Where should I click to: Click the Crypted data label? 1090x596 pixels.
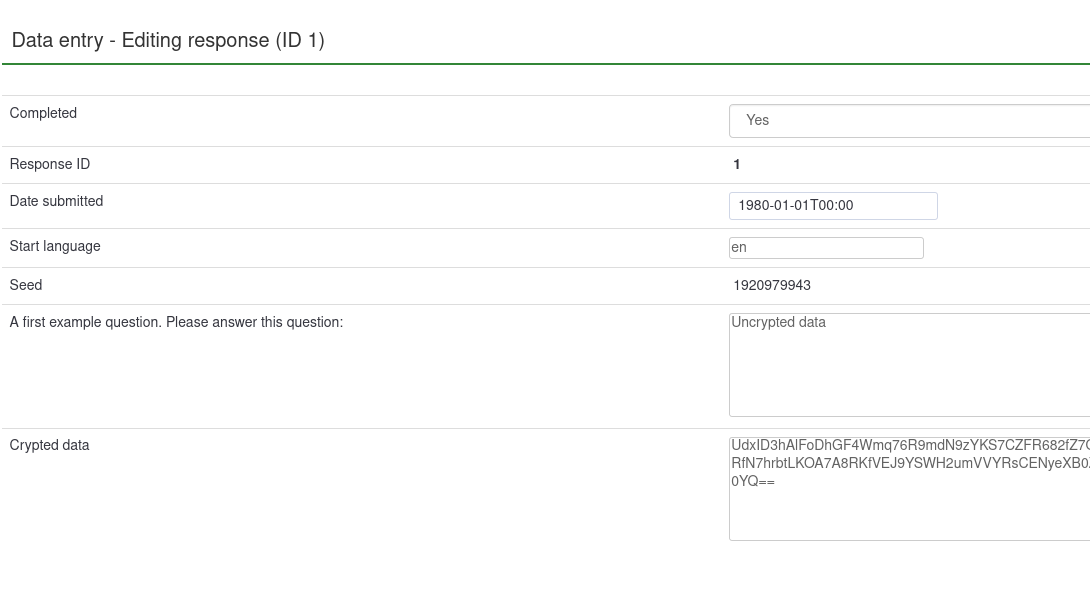coord(49,446)
